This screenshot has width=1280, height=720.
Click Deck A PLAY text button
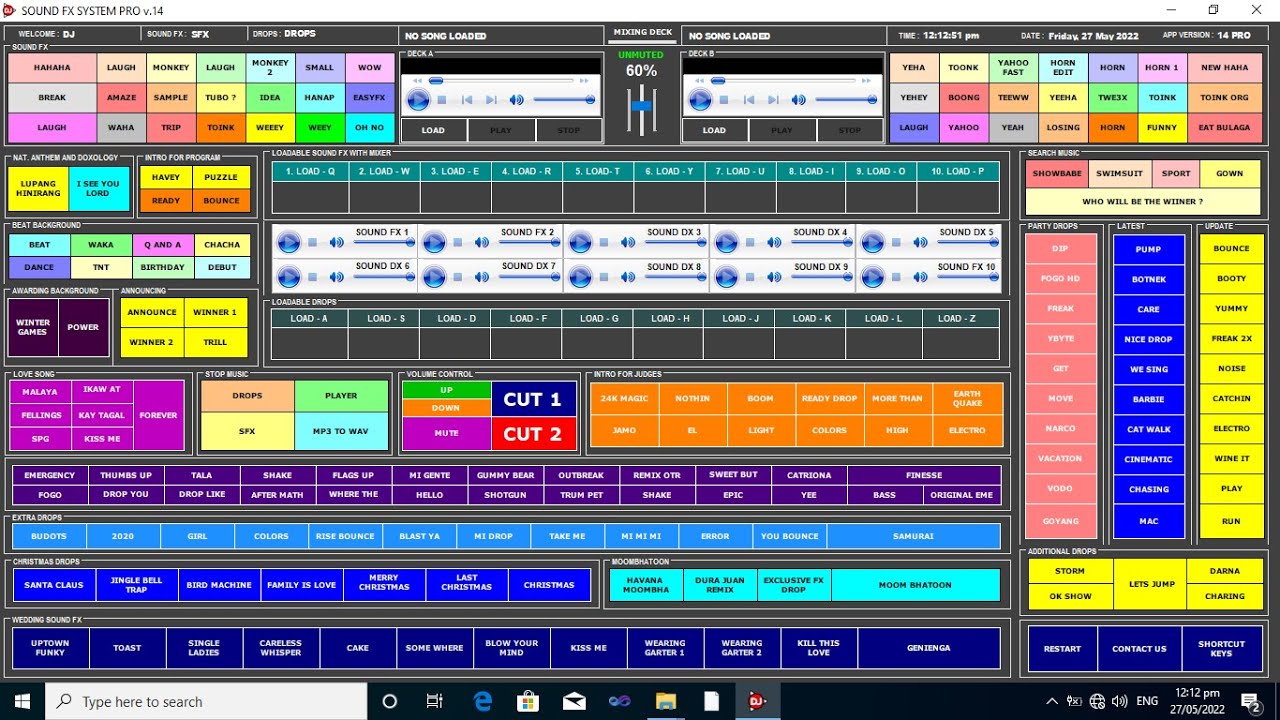tap(501, 130)
